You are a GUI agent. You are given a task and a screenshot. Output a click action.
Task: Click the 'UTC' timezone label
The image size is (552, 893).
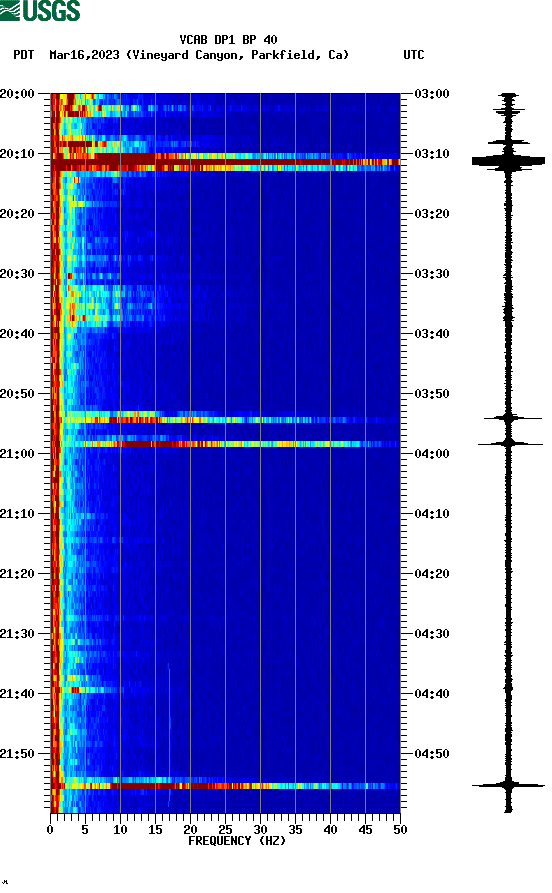point(414,55)
